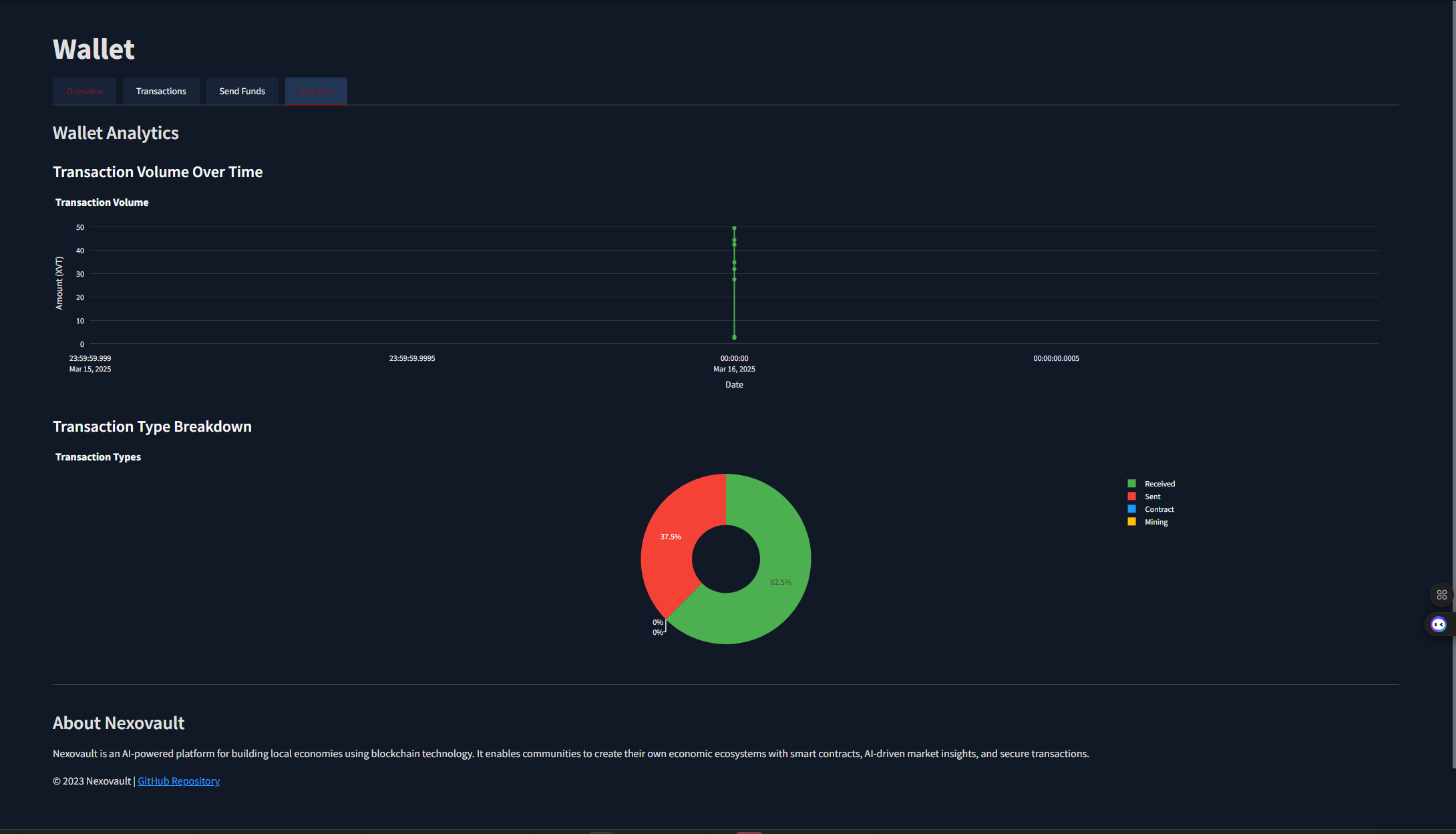Image resolution: width=1456 pixels, height=834 pixels.
Task: Hide the Contract series via its legend label
Action: (x=1159, y=509)
